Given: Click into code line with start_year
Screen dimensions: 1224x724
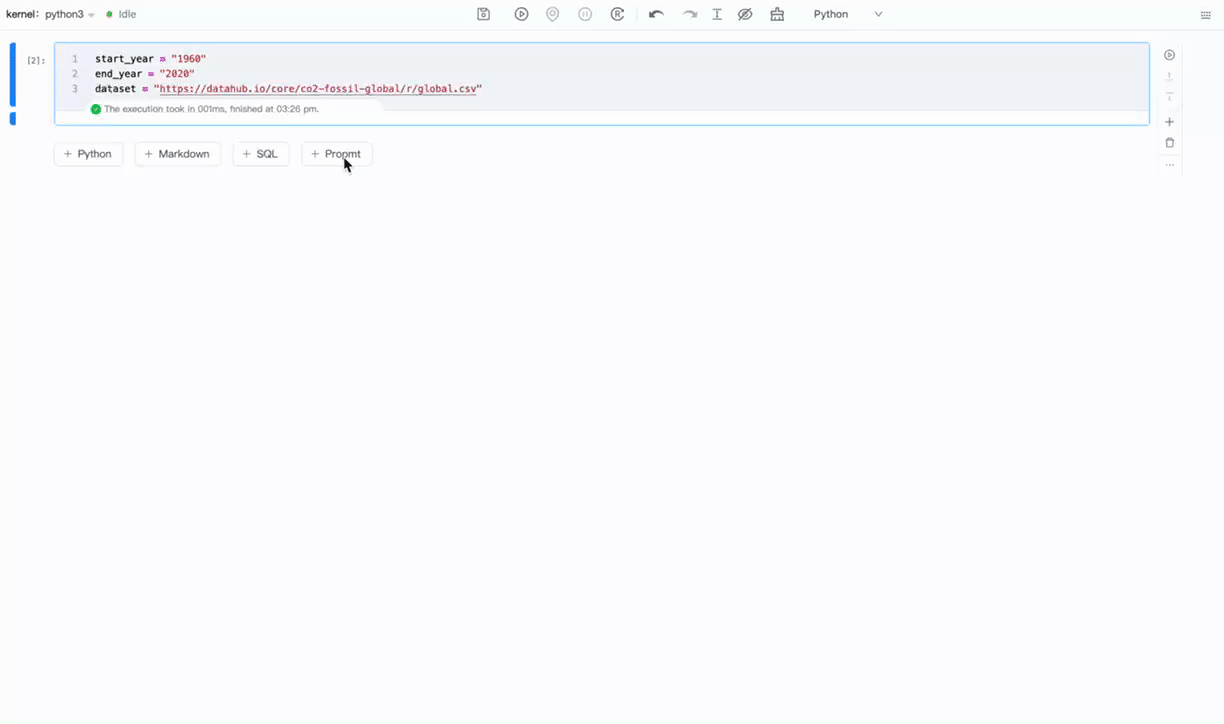Looking at the screenshot, I should coord(151,59).
